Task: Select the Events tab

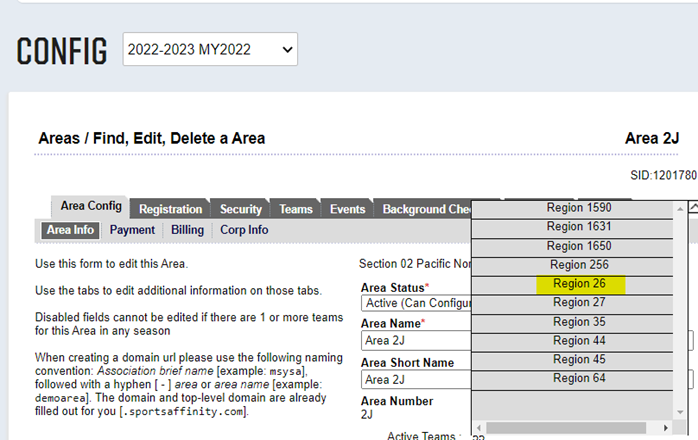Action: 347,209
